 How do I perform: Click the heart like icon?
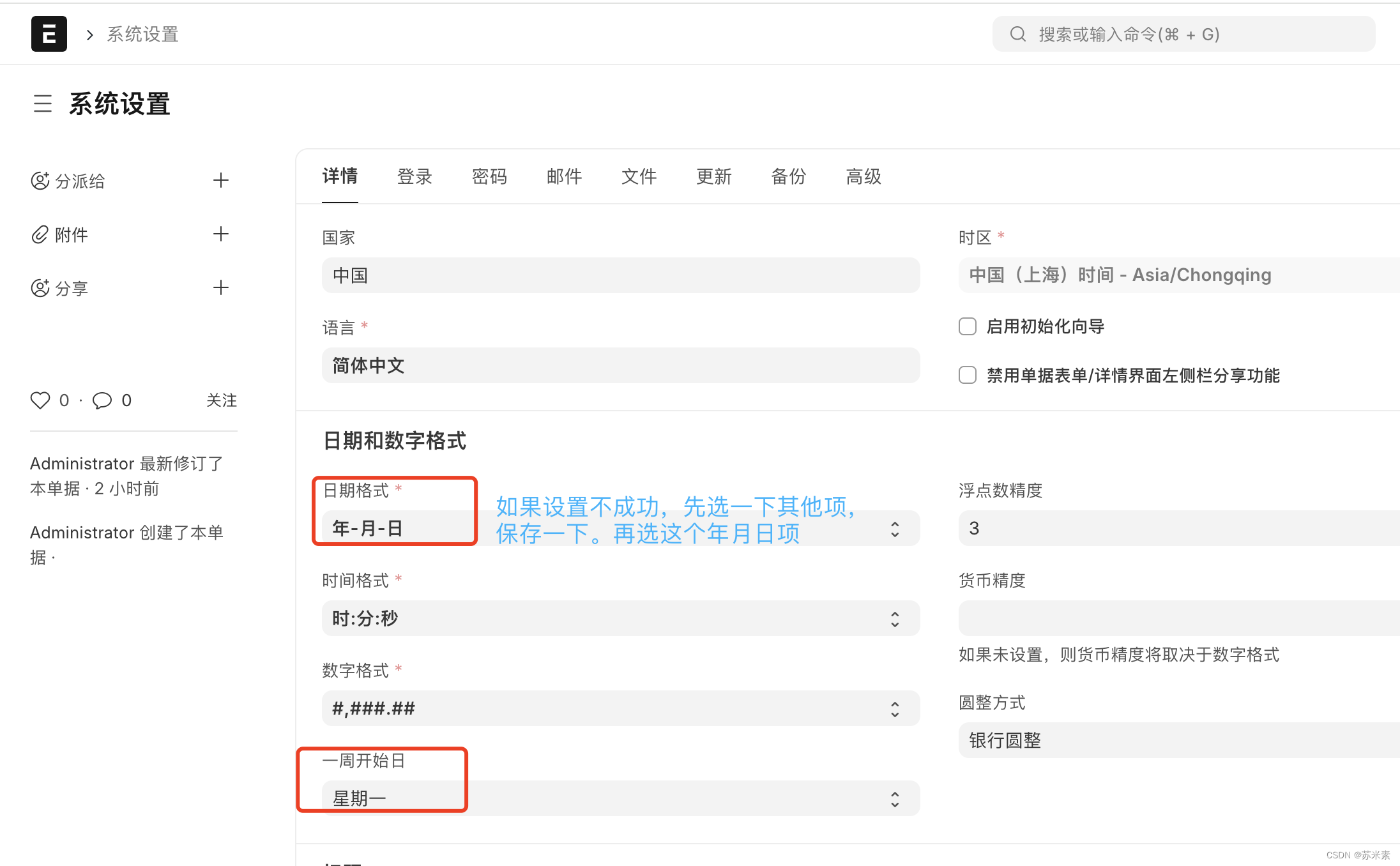[x=40, y=400]
